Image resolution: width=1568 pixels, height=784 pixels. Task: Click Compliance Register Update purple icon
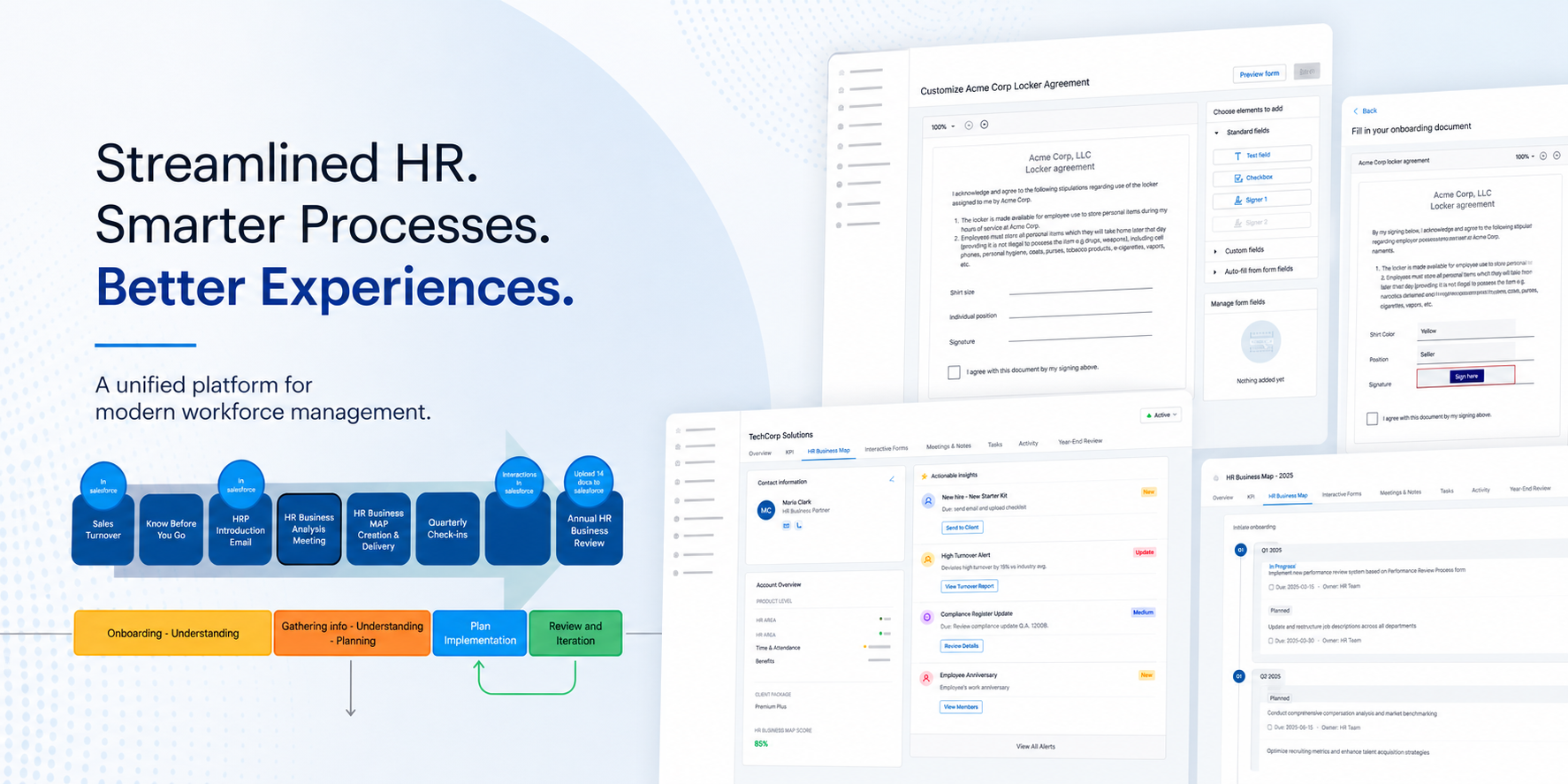[926, 617]
